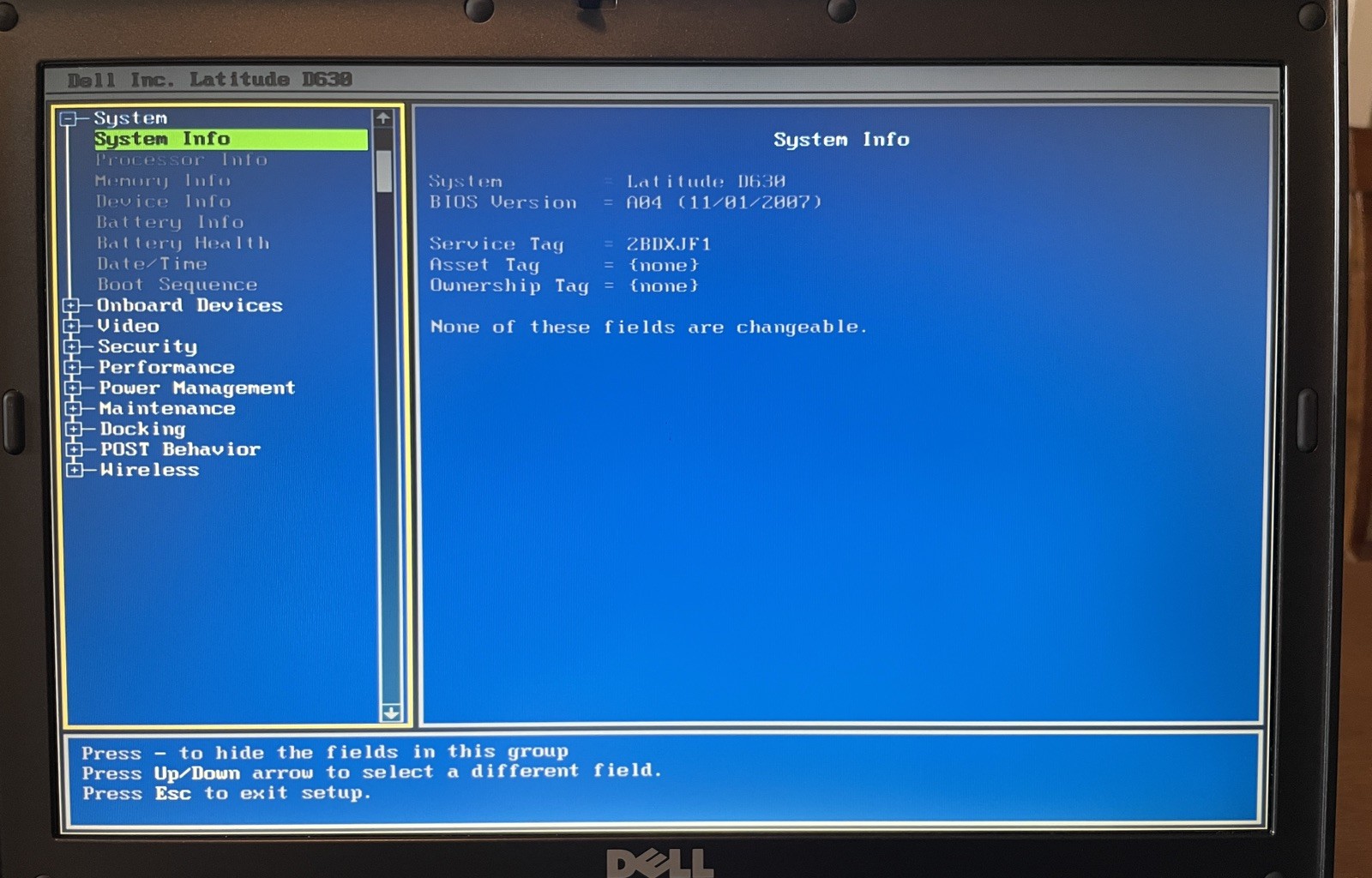Screen dimensions: 1372x878
Task: Click the scroll up arrow in tree pane
Action: tap(383, 117)
